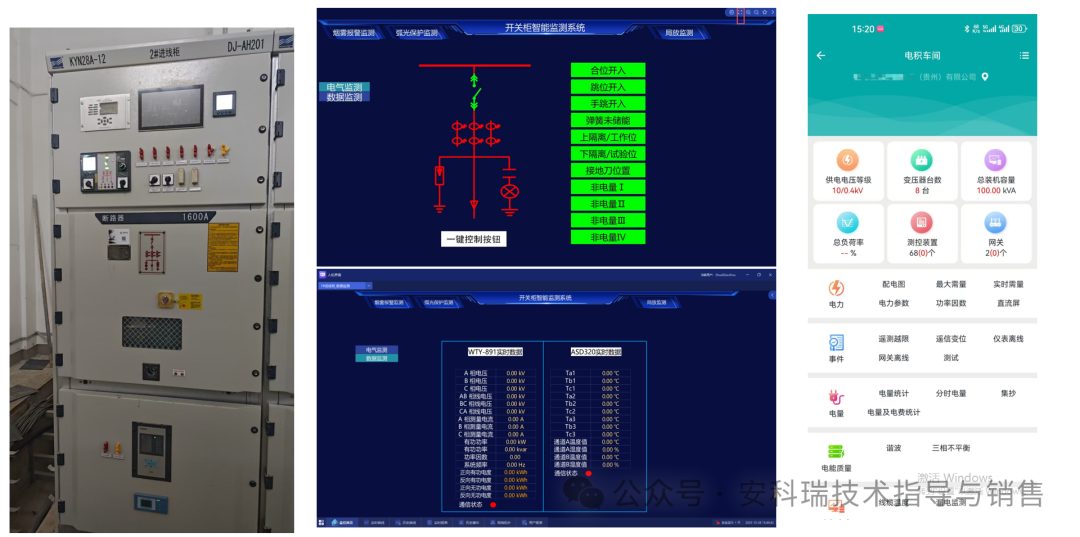Tap the 总装机容量 capacity icon
The height and width of the screenshot is (537, 1080).
point(995,160)
